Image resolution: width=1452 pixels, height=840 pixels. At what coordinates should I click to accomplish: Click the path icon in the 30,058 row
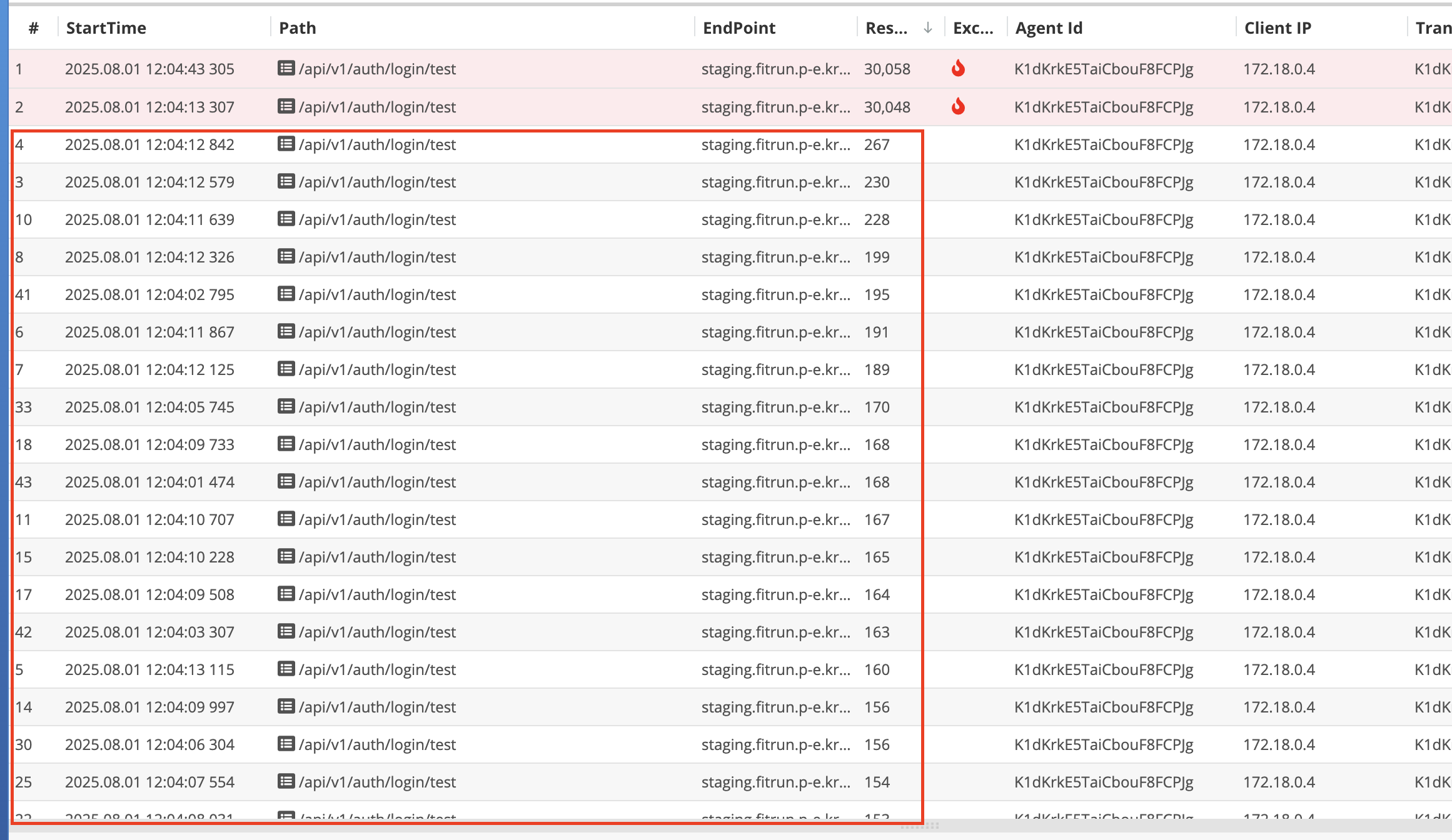pyautogui.click(x=286, y=68)
